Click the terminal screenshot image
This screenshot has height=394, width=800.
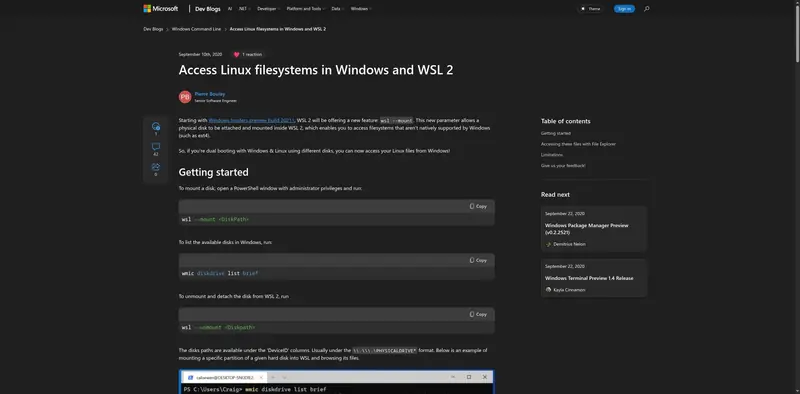tap(336, 382)
